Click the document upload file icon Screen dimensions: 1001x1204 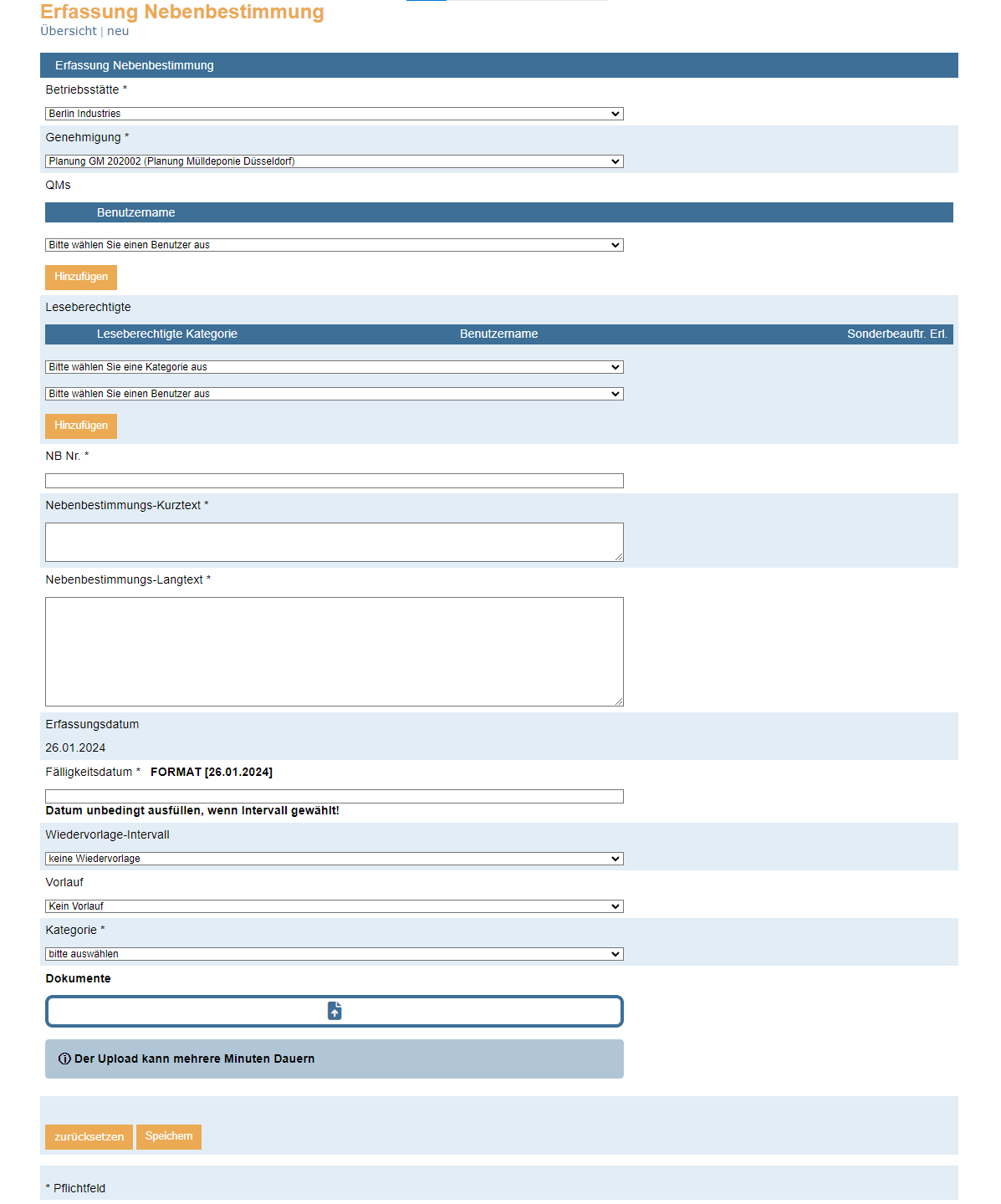(x=335, y=1011)
